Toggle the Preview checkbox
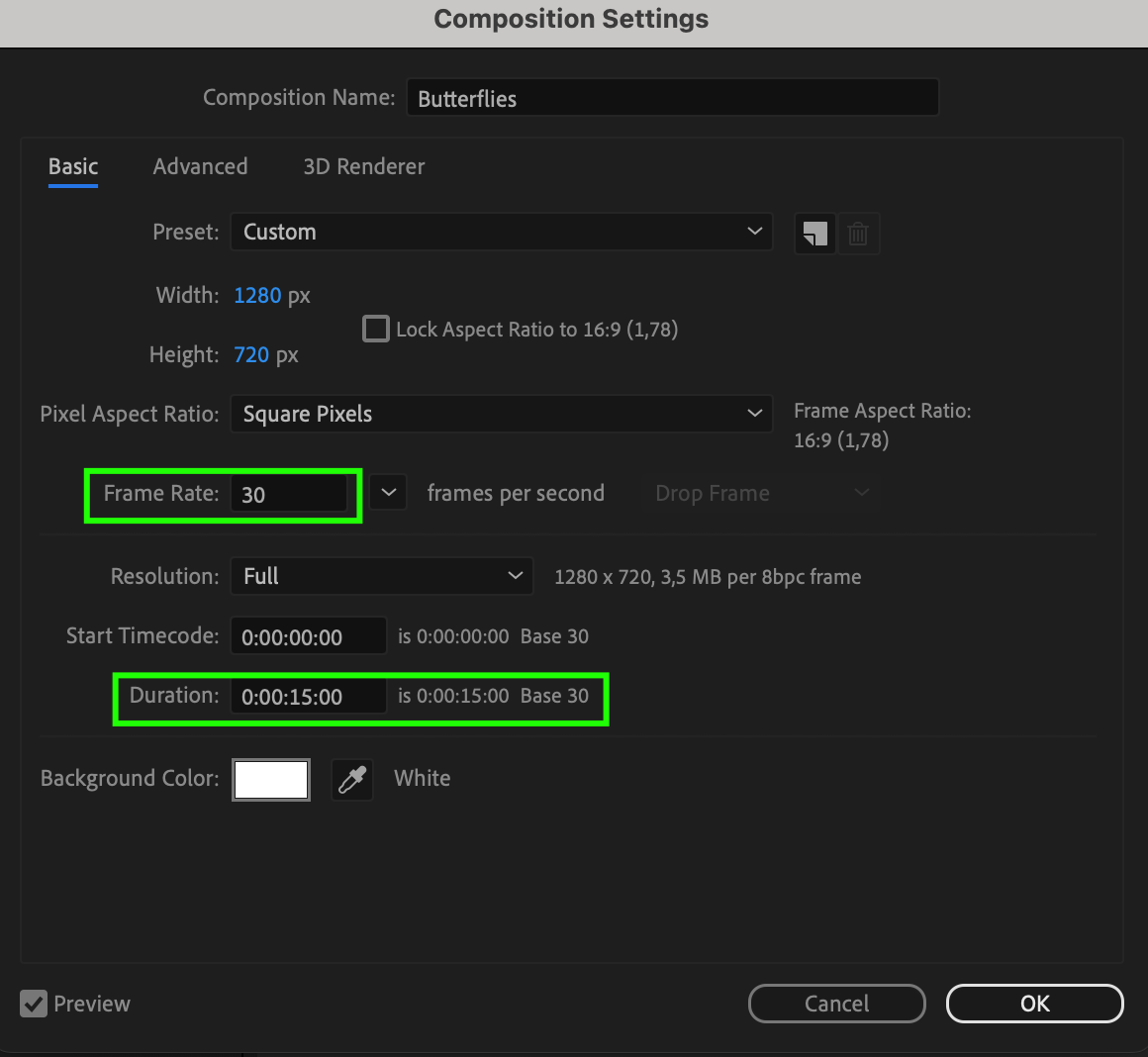1148x1057 pixels. click(34, 1004)
